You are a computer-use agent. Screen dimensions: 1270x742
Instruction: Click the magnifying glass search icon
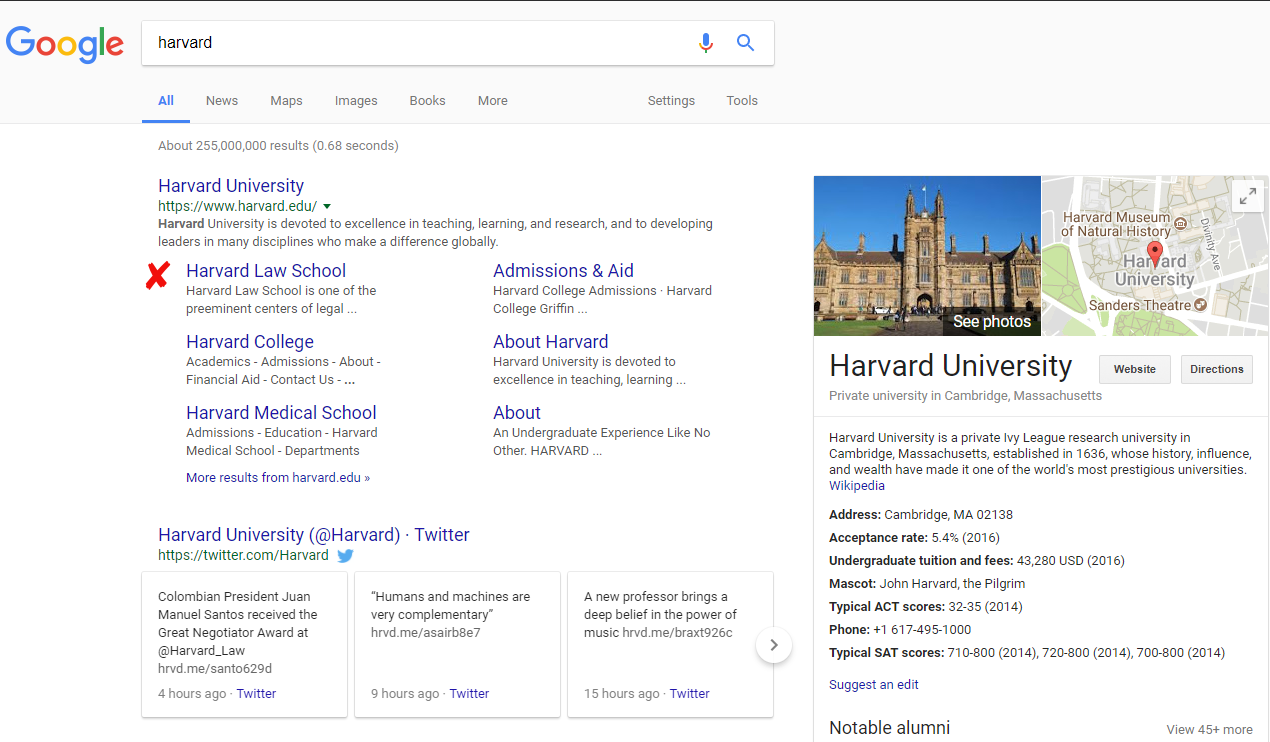point(745,43)
